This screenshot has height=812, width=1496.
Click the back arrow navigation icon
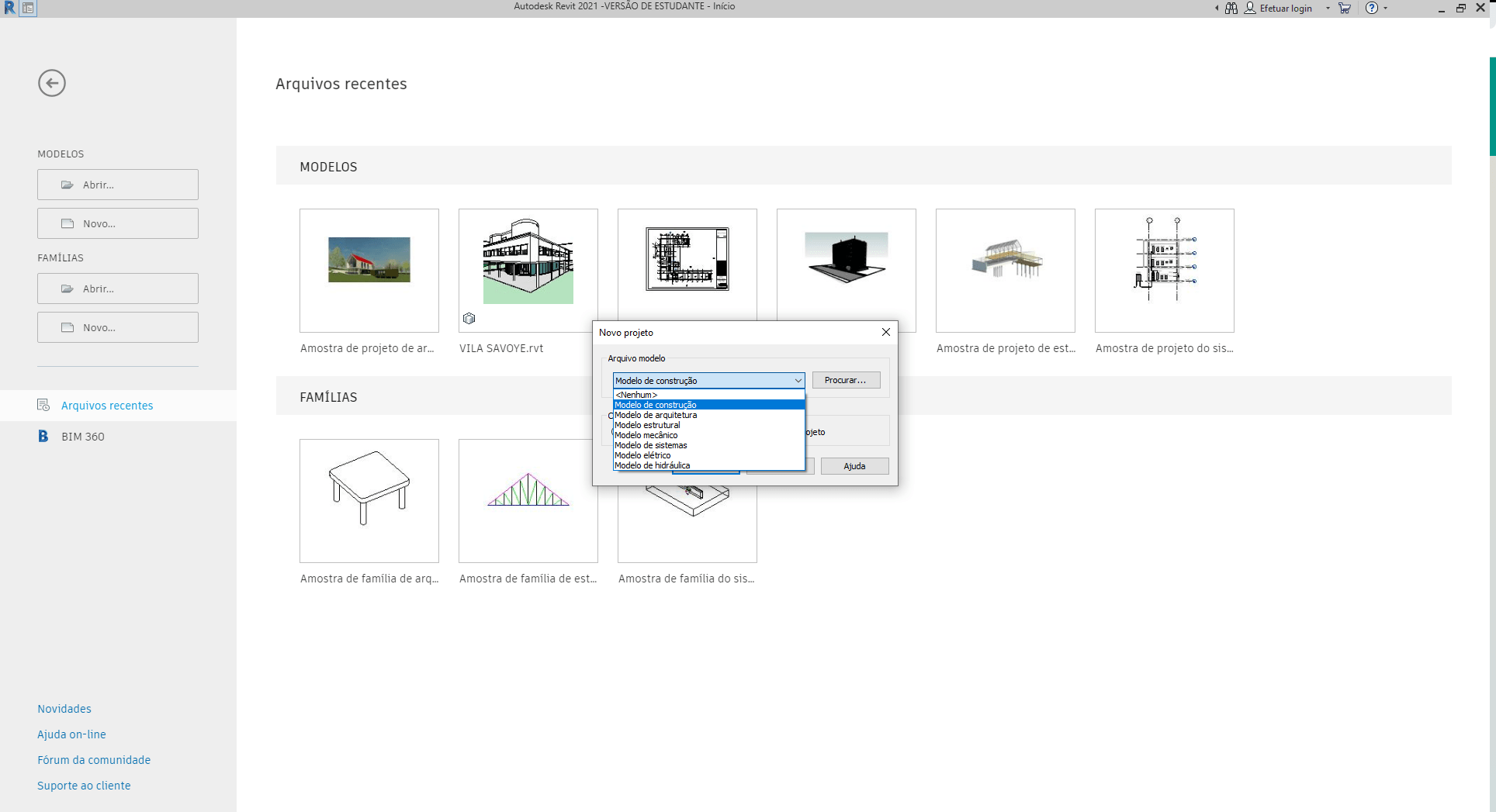pos(51,83)
